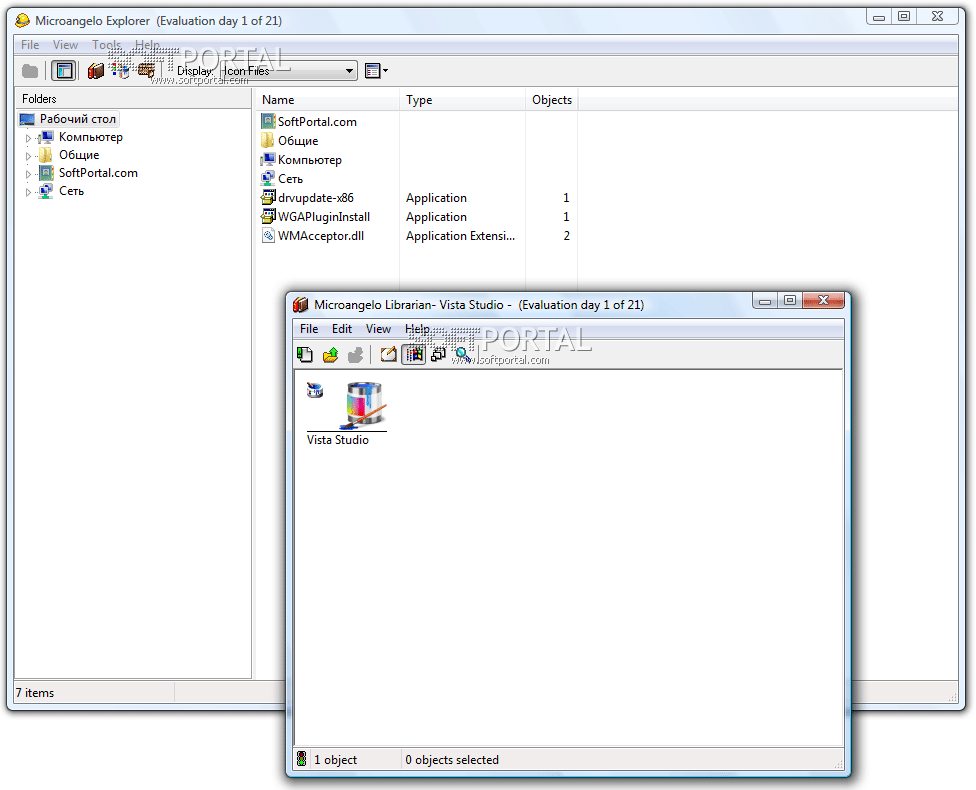Click the Objects column header
Screen dimensions: 976x790
tap(551, 100)
